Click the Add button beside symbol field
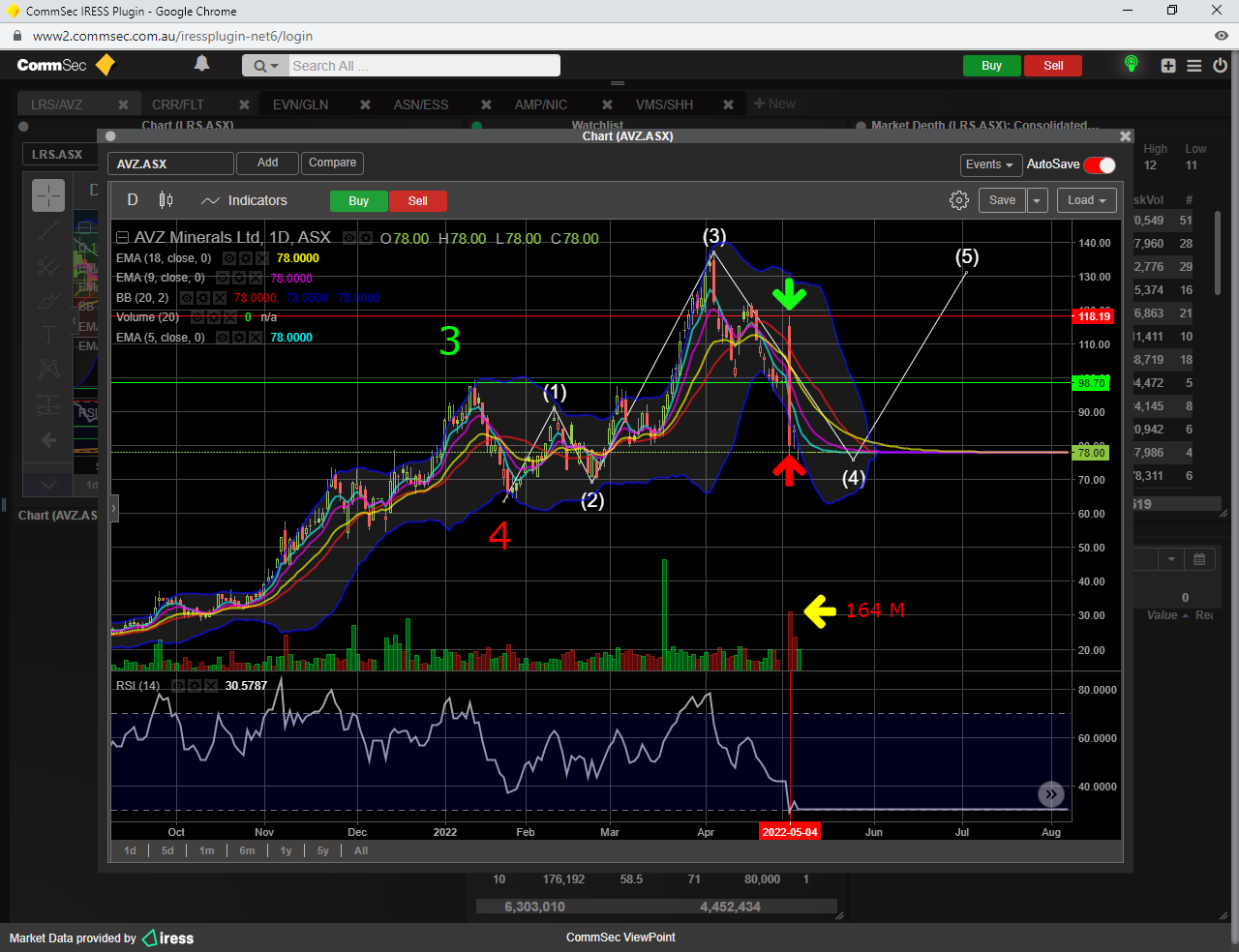This screenshot has height=952, width=1239. tap(268, 163)
